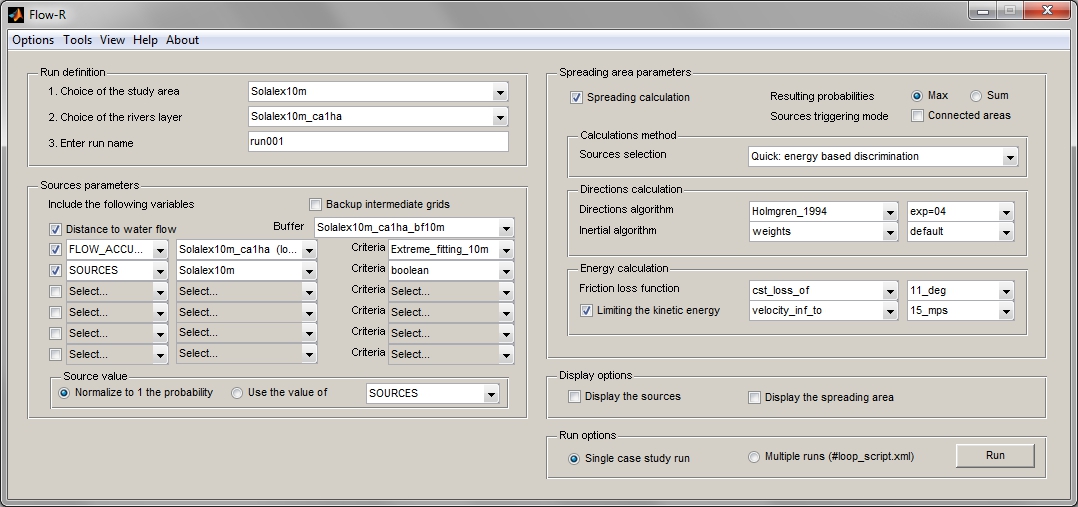Open the Tools menu
1078x507 pixels.
point(77,40)
